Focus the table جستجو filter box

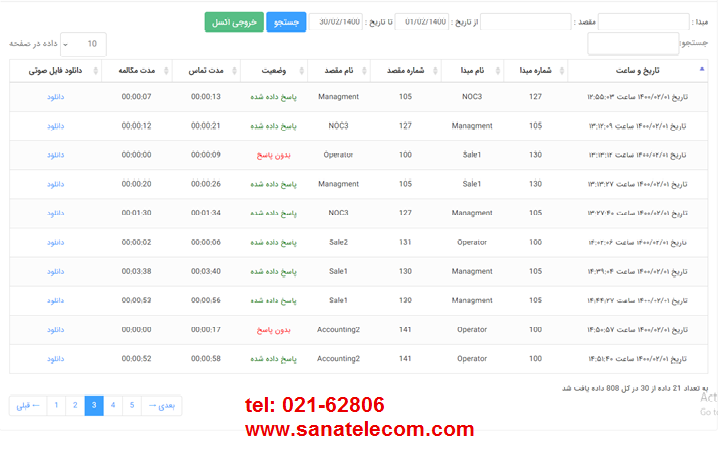pos(633,44)
